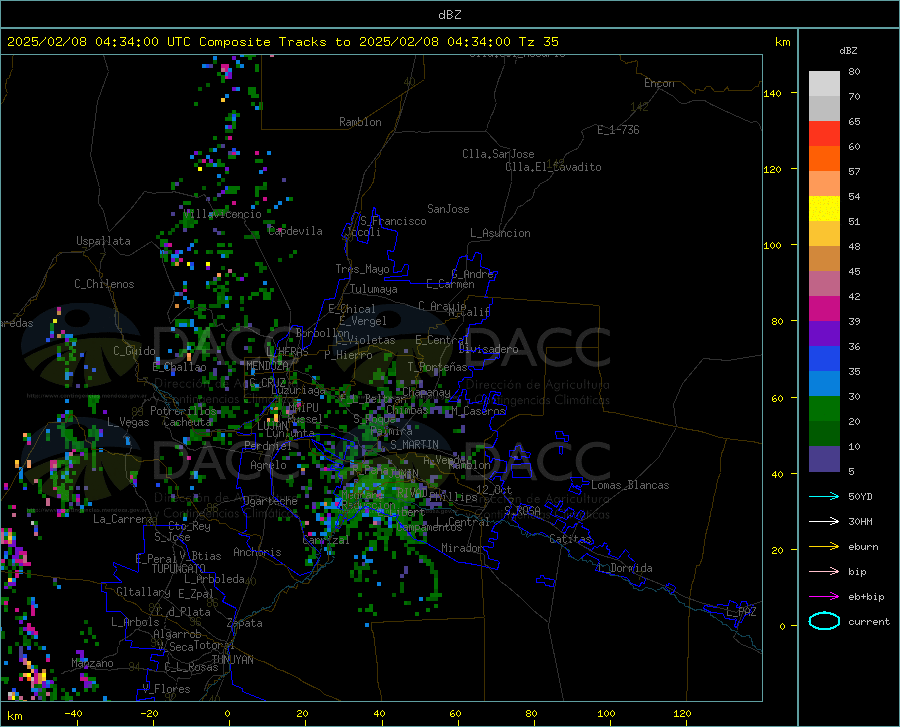Click the 'Manzano' map label
Viewport: 900px width, 727px height.
(92, 663)
